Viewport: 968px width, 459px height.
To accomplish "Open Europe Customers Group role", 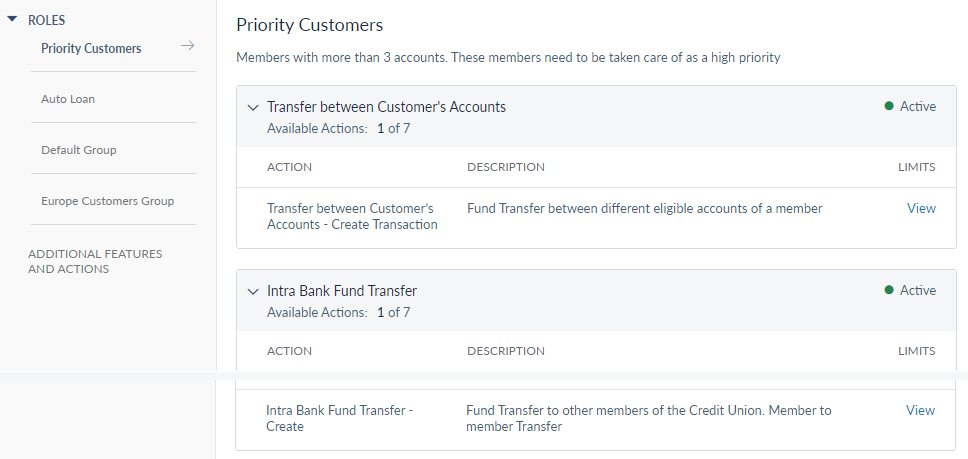I will pyautogui.click(x=107, y=201).
